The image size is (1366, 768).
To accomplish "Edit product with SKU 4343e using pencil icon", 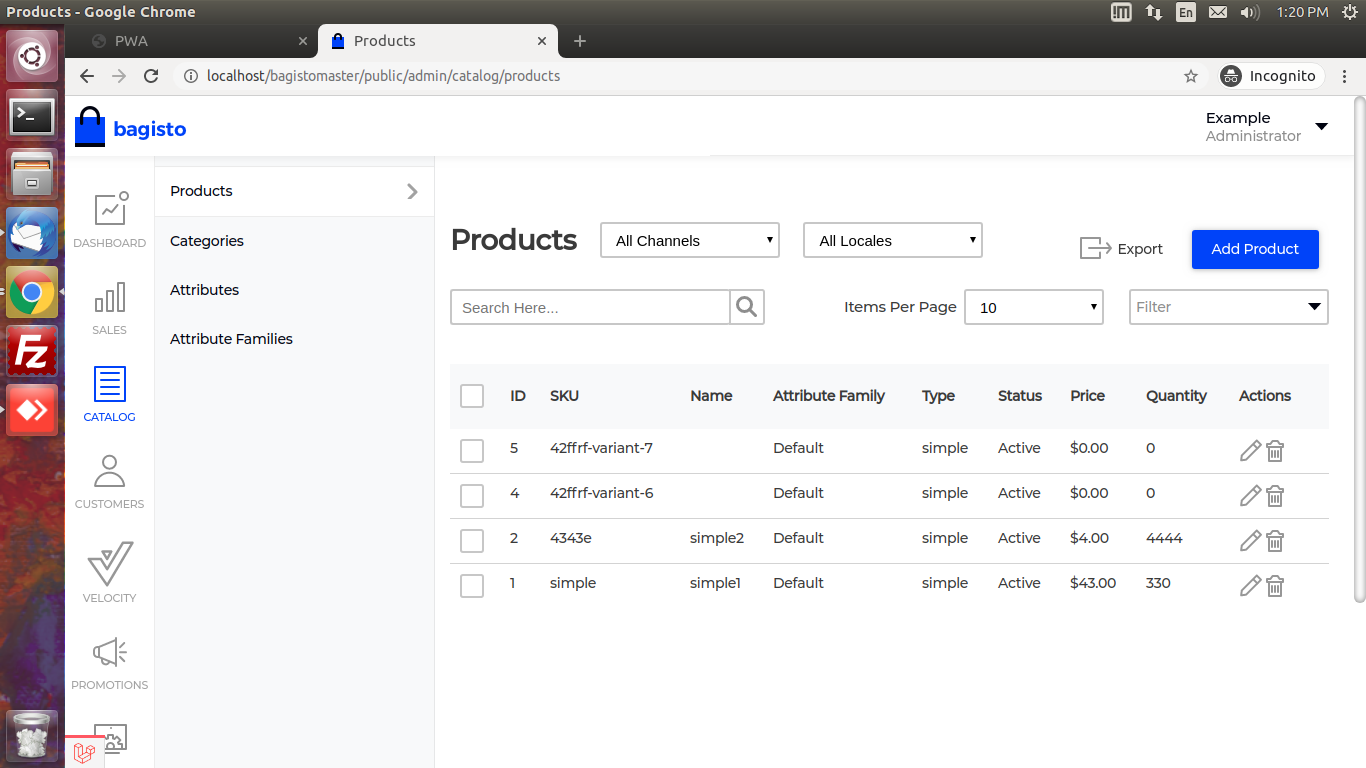I will tap(1250, 540).
